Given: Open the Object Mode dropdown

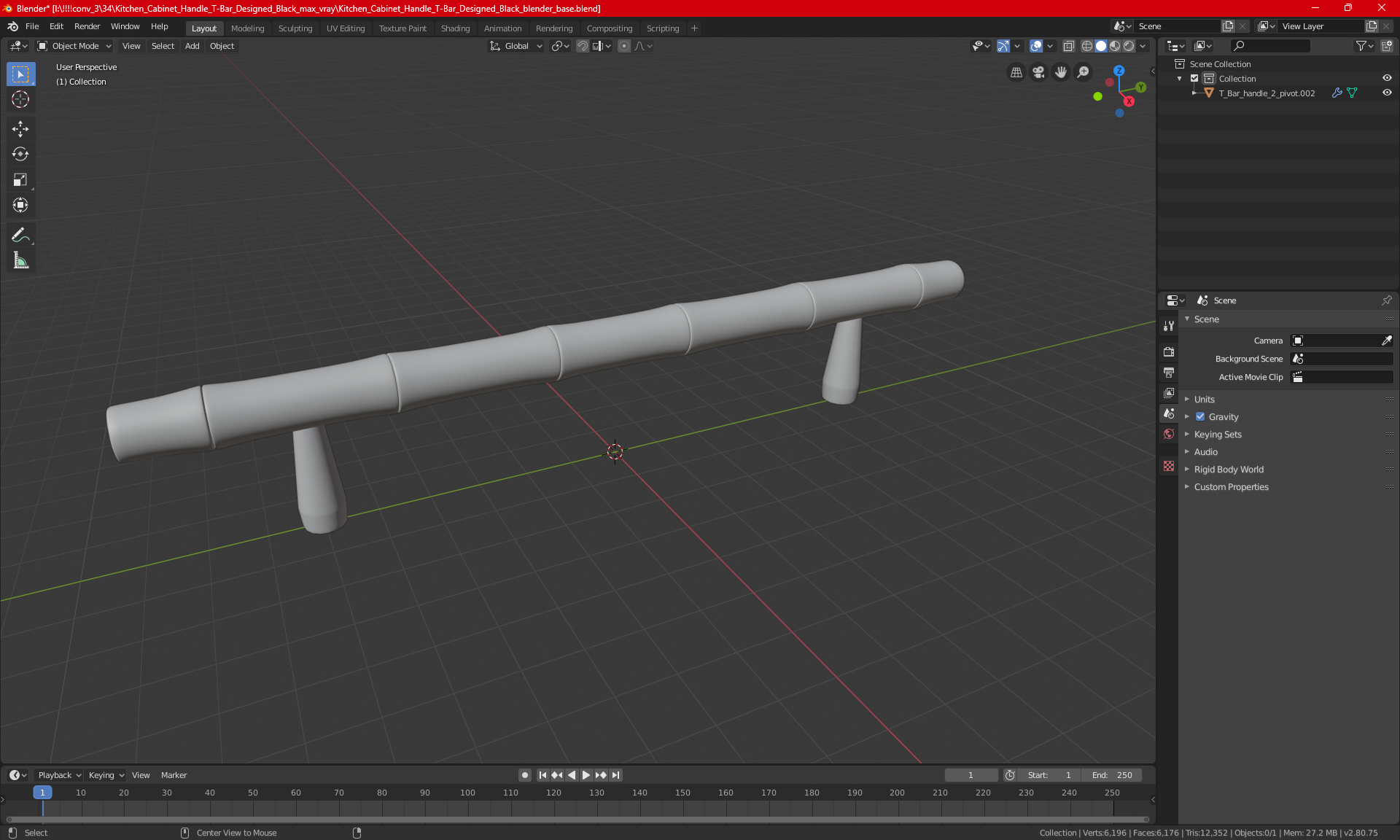Looking at the screenshot, I should pyautogui.click(x=74, y=46).
